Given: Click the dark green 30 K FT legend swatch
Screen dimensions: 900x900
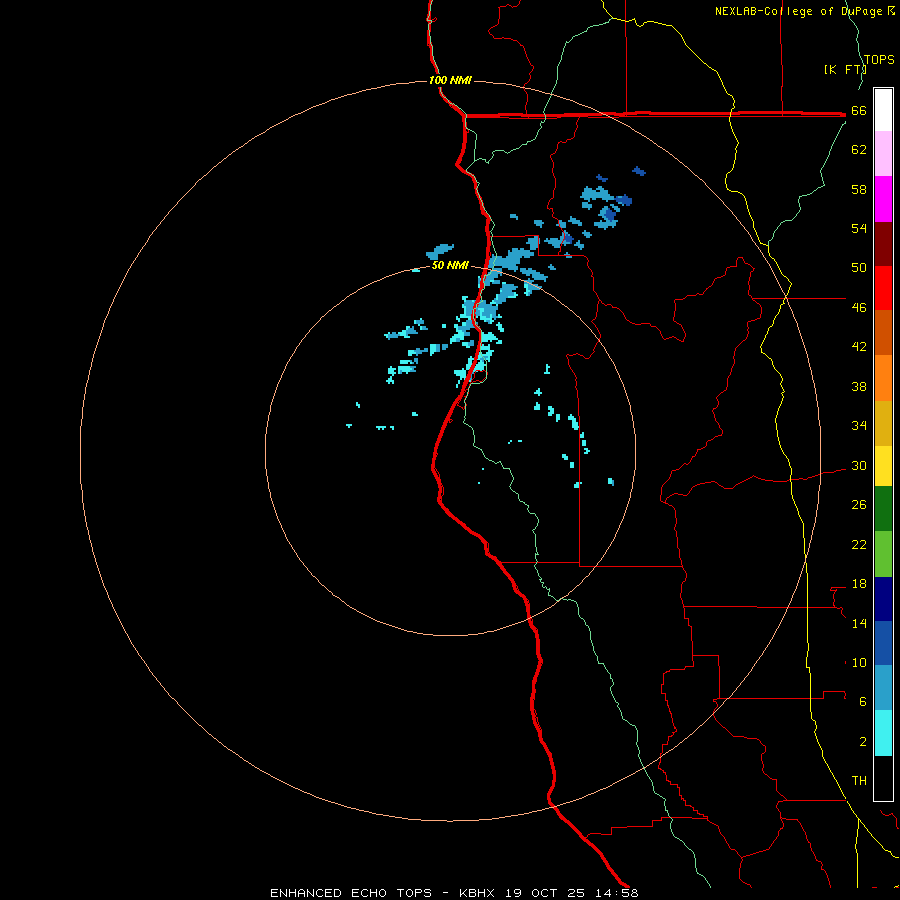Looking at the screenshot, I should pyautogui.click(x=883, y=509).
